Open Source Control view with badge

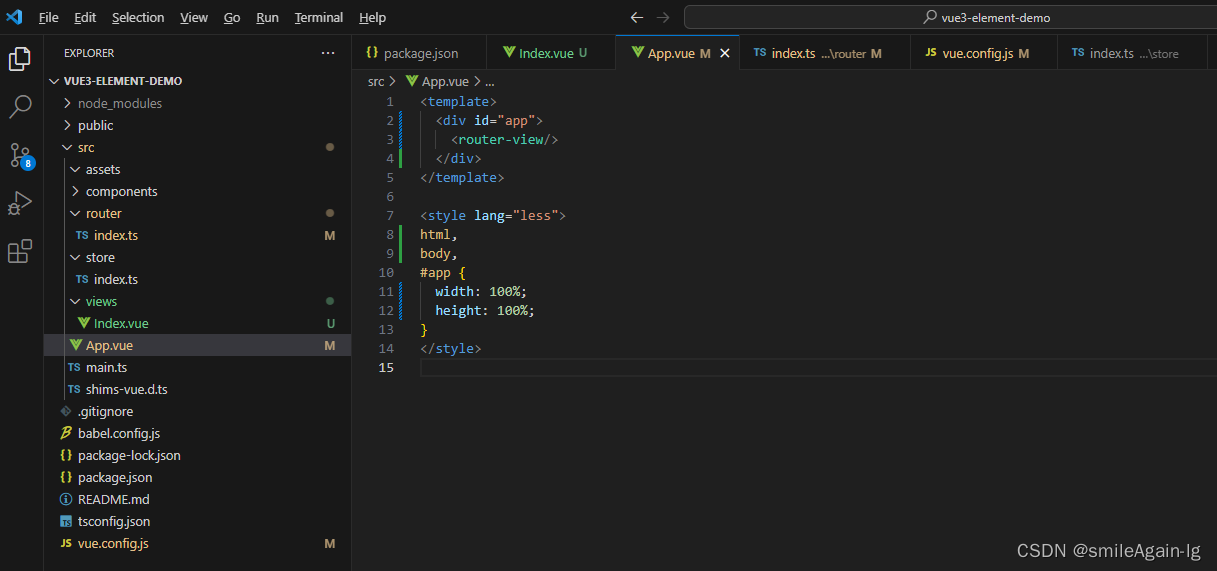click(20, 155)
